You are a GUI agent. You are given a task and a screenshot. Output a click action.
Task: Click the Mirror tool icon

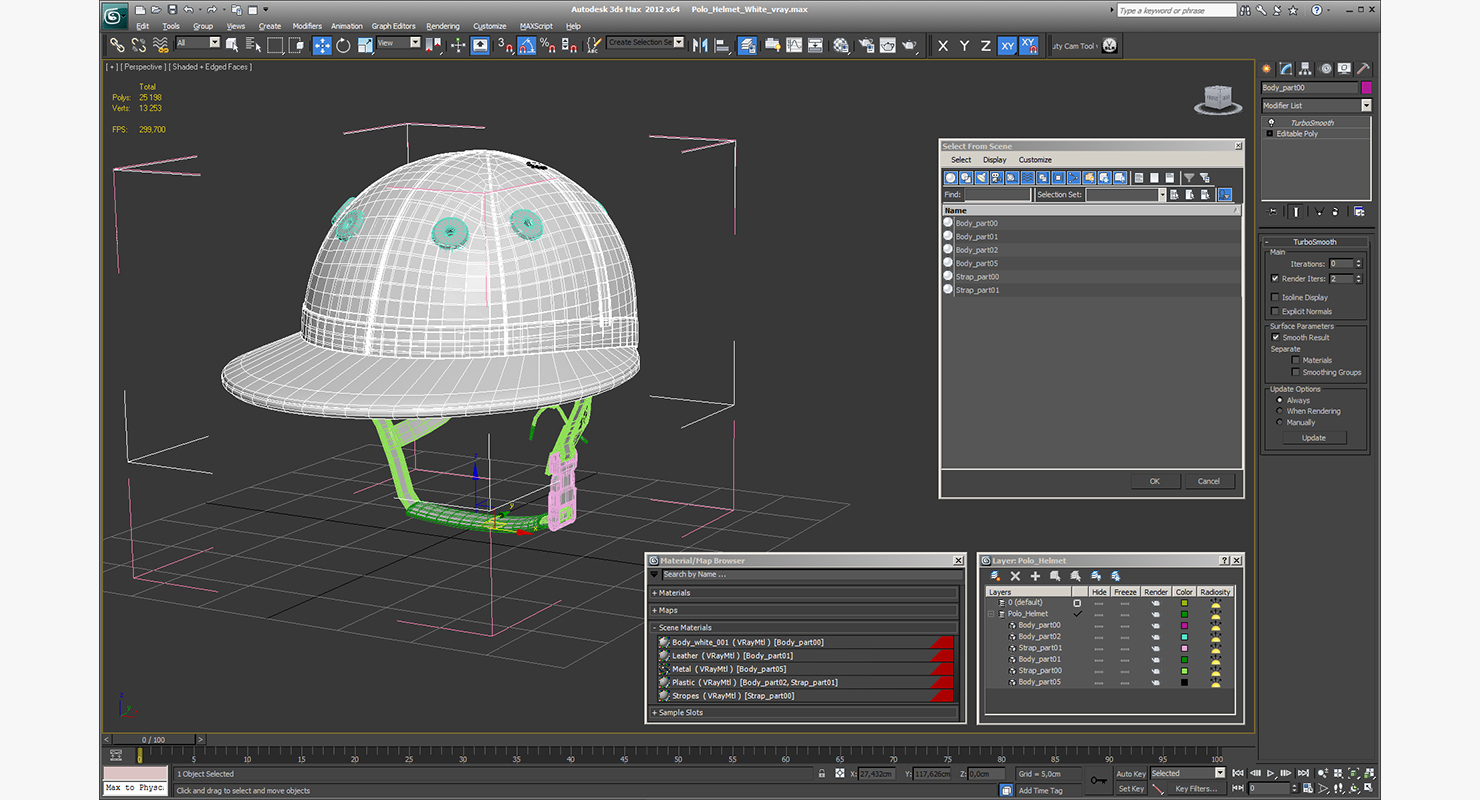point(700,45)
